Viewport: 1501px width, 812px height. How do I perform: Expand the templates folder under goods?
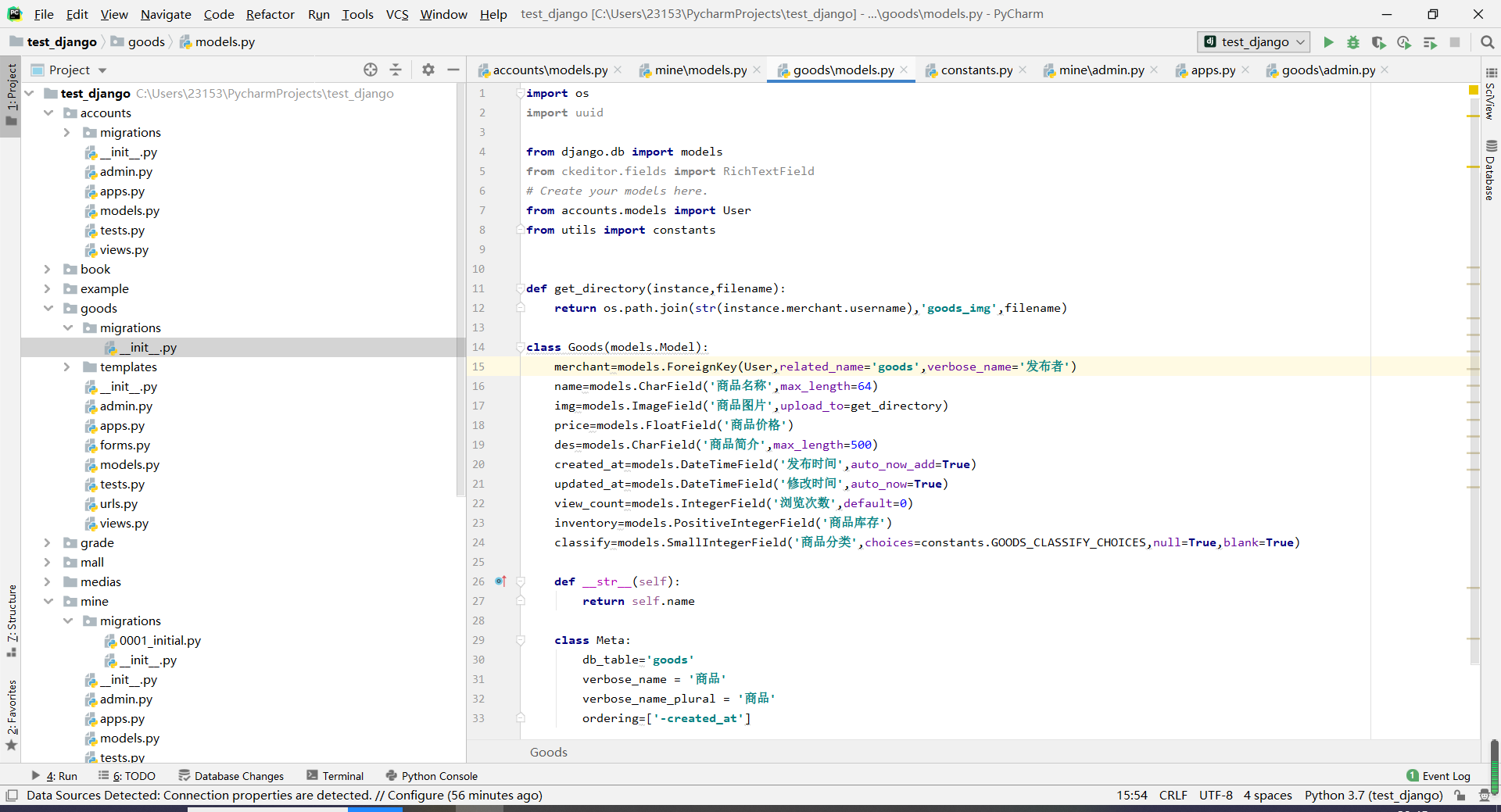[x=67, y=367]
